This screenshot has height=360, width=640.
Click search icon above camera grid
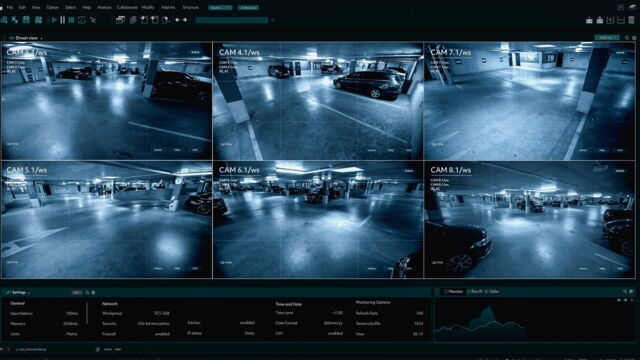pos(627,38)
